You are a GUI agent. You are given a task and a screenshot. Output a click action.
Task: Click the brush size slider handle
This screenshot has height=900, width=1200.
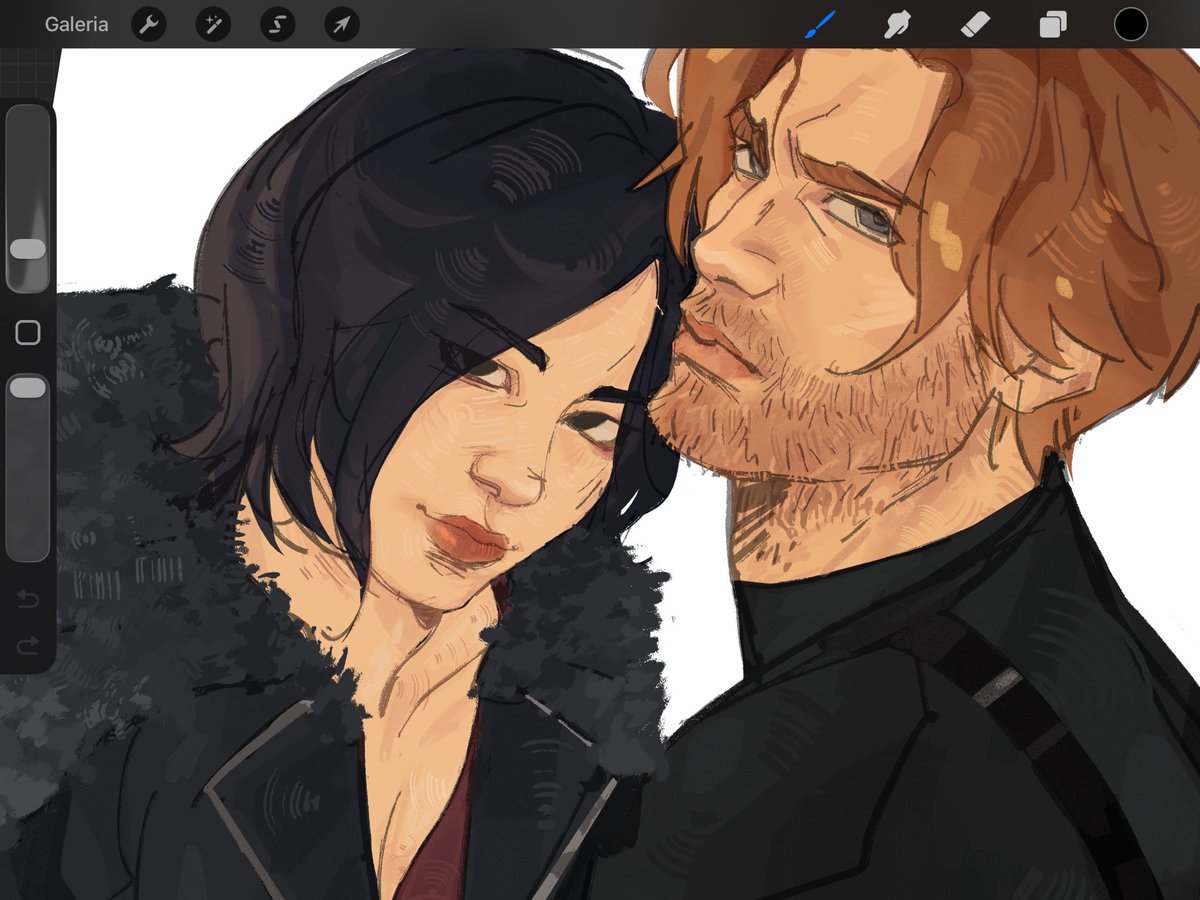28,249
